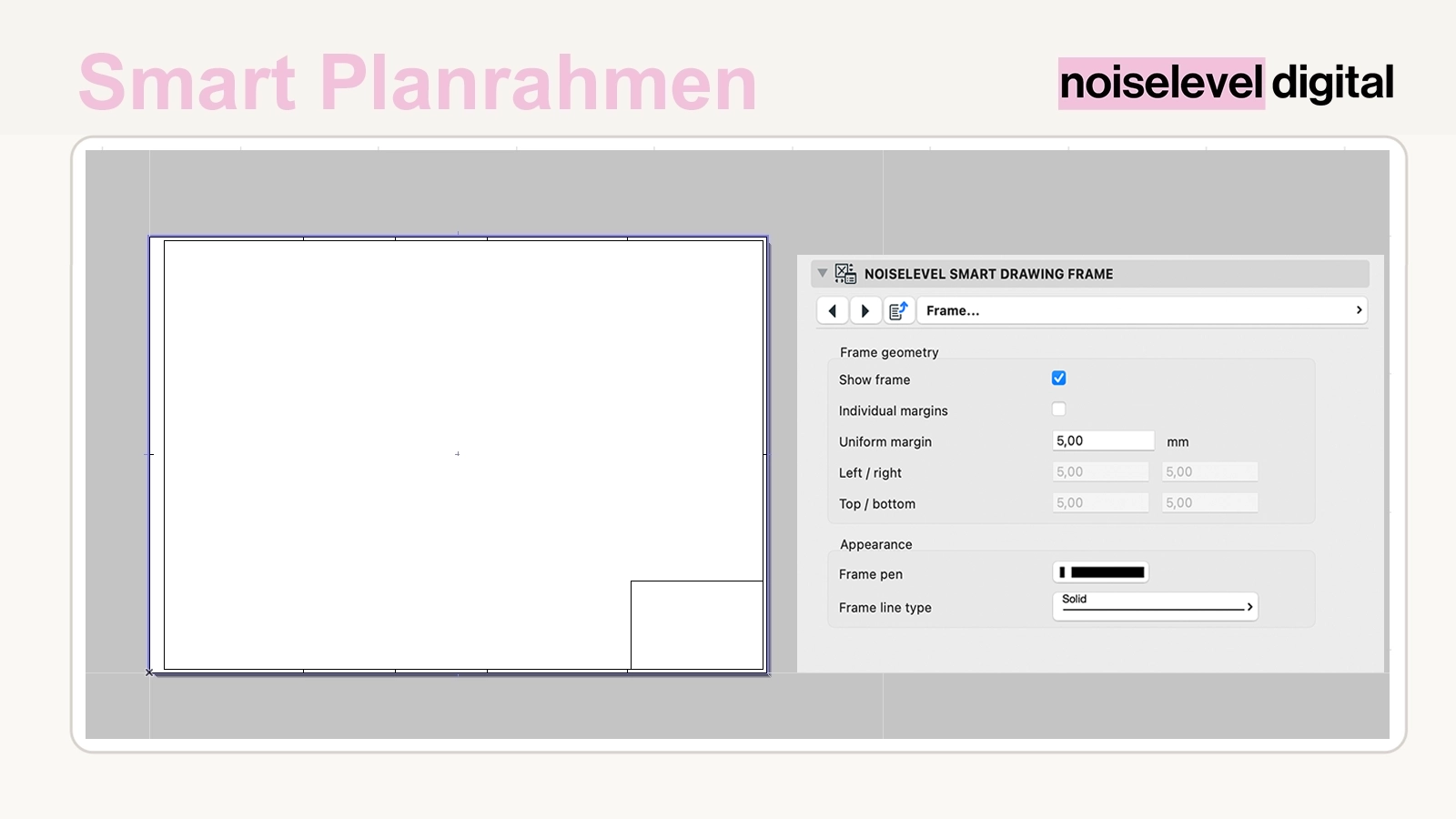The image size is (1456, 819).
Task: Go to the previous parameter page
Action: coord(833,310)
